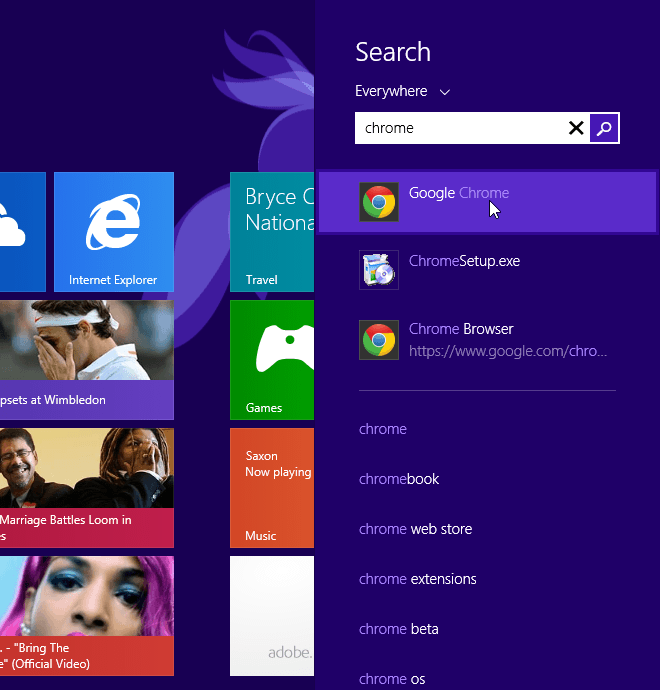The width and height of the screenshot is (660, 690).
Task: Choose the 'chrome extensions' suggestion
Action: coord(418,579)
